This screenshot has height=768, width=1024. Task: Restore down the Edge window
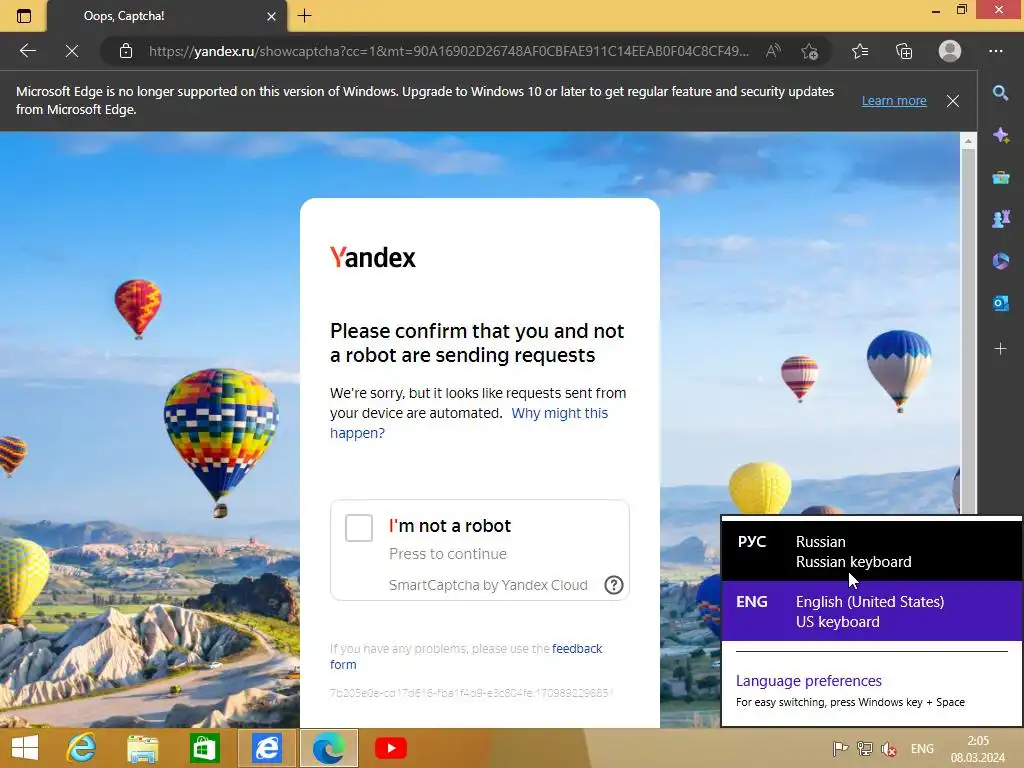[x=961, y=9]
